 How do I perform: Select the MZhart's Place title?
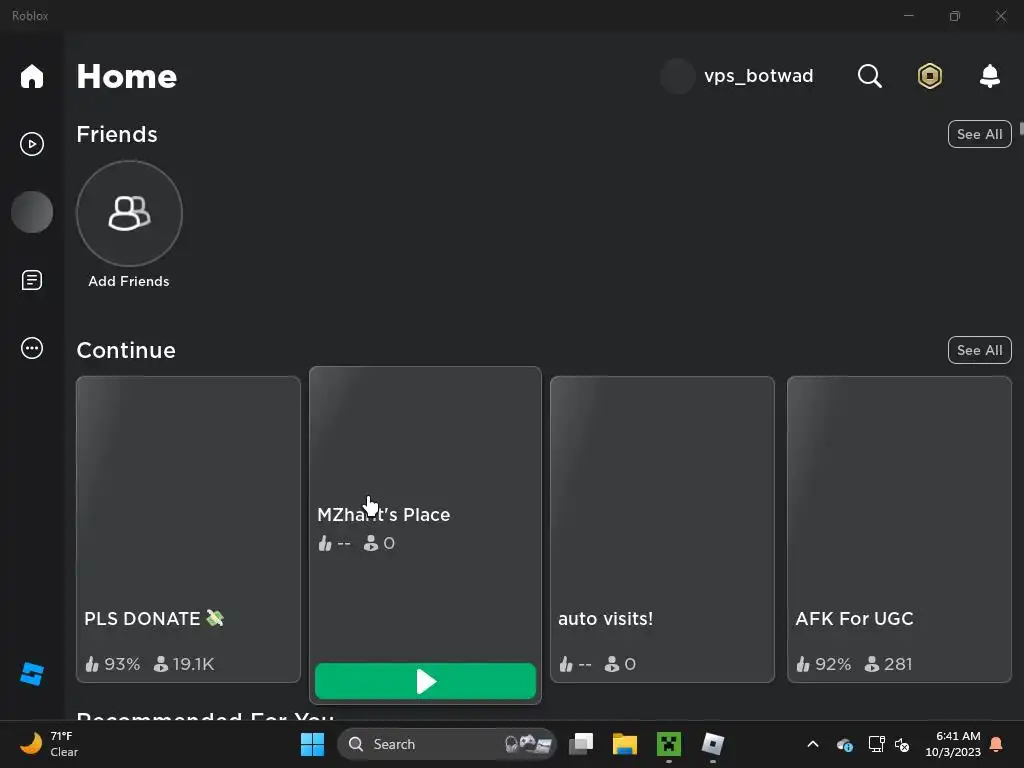coord(383,515)
